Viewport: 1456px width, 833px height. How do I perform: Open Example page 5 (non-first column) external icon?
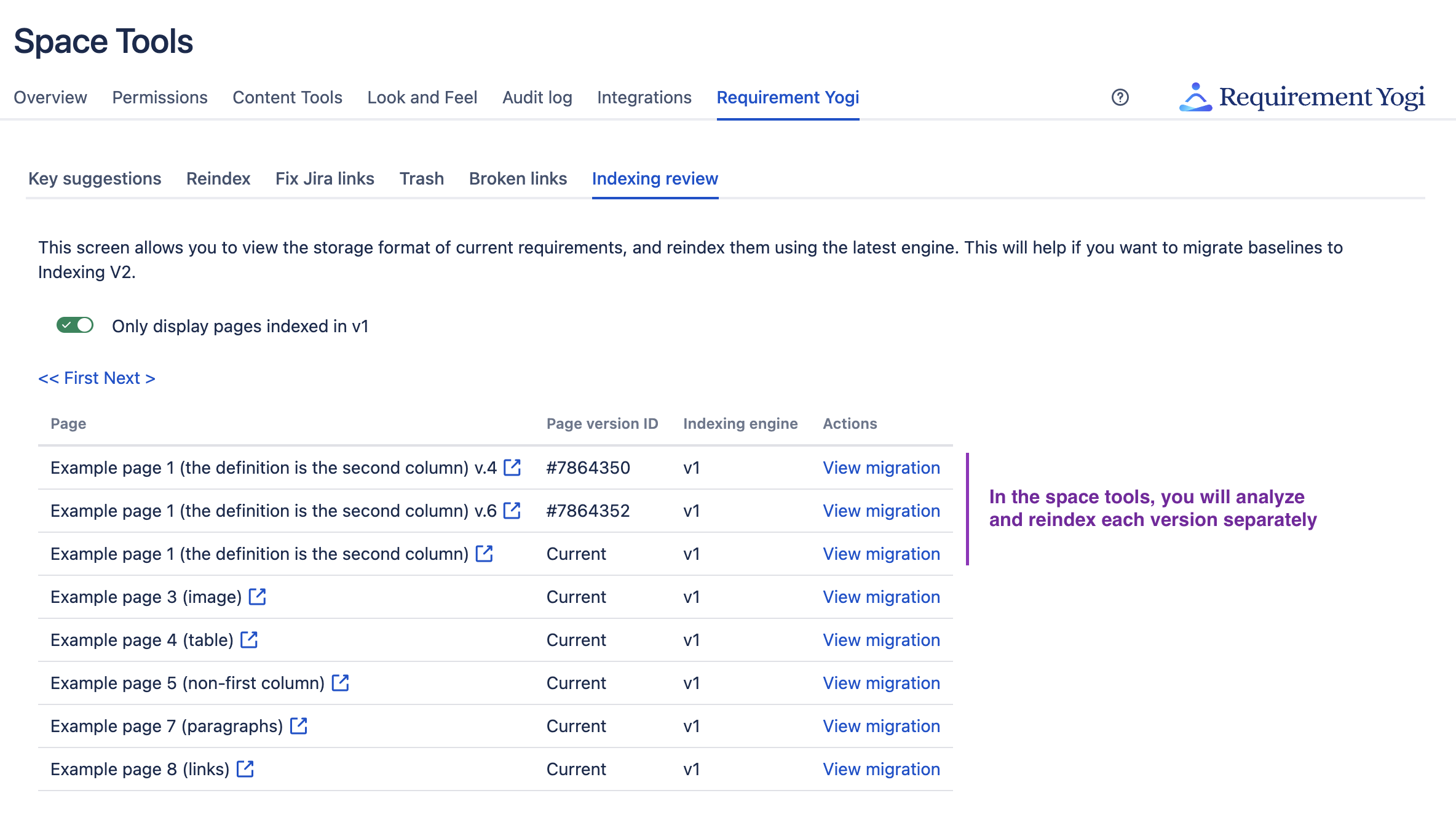340,683
